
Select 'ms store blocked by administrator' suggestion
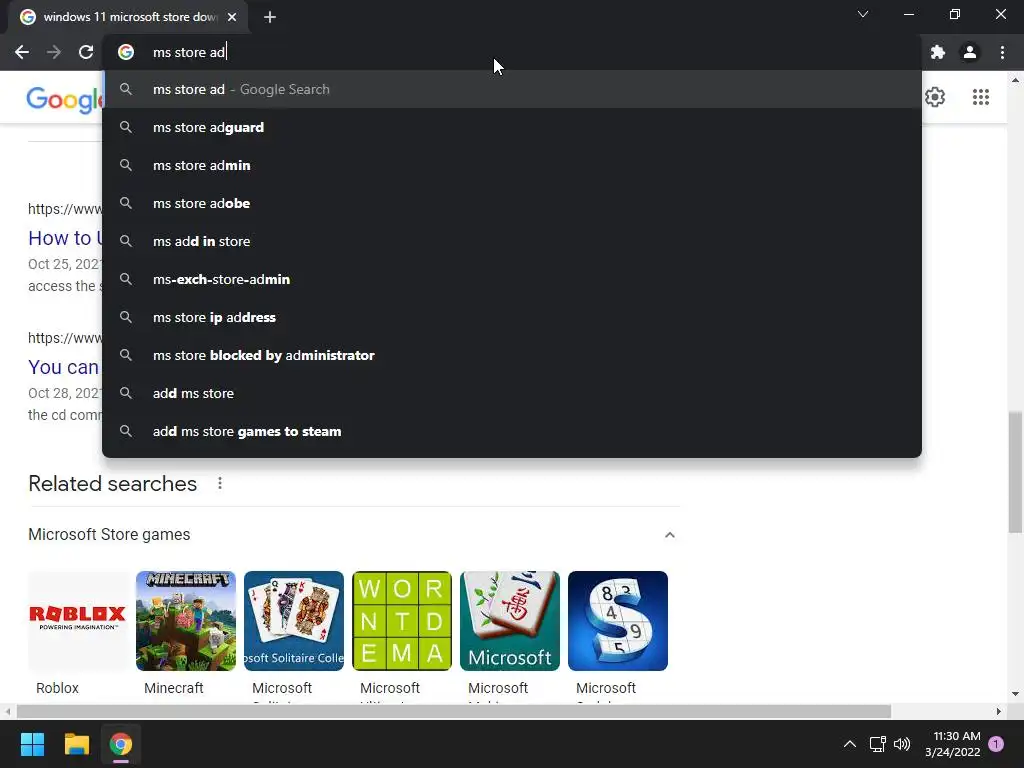(x=512, y=355)
